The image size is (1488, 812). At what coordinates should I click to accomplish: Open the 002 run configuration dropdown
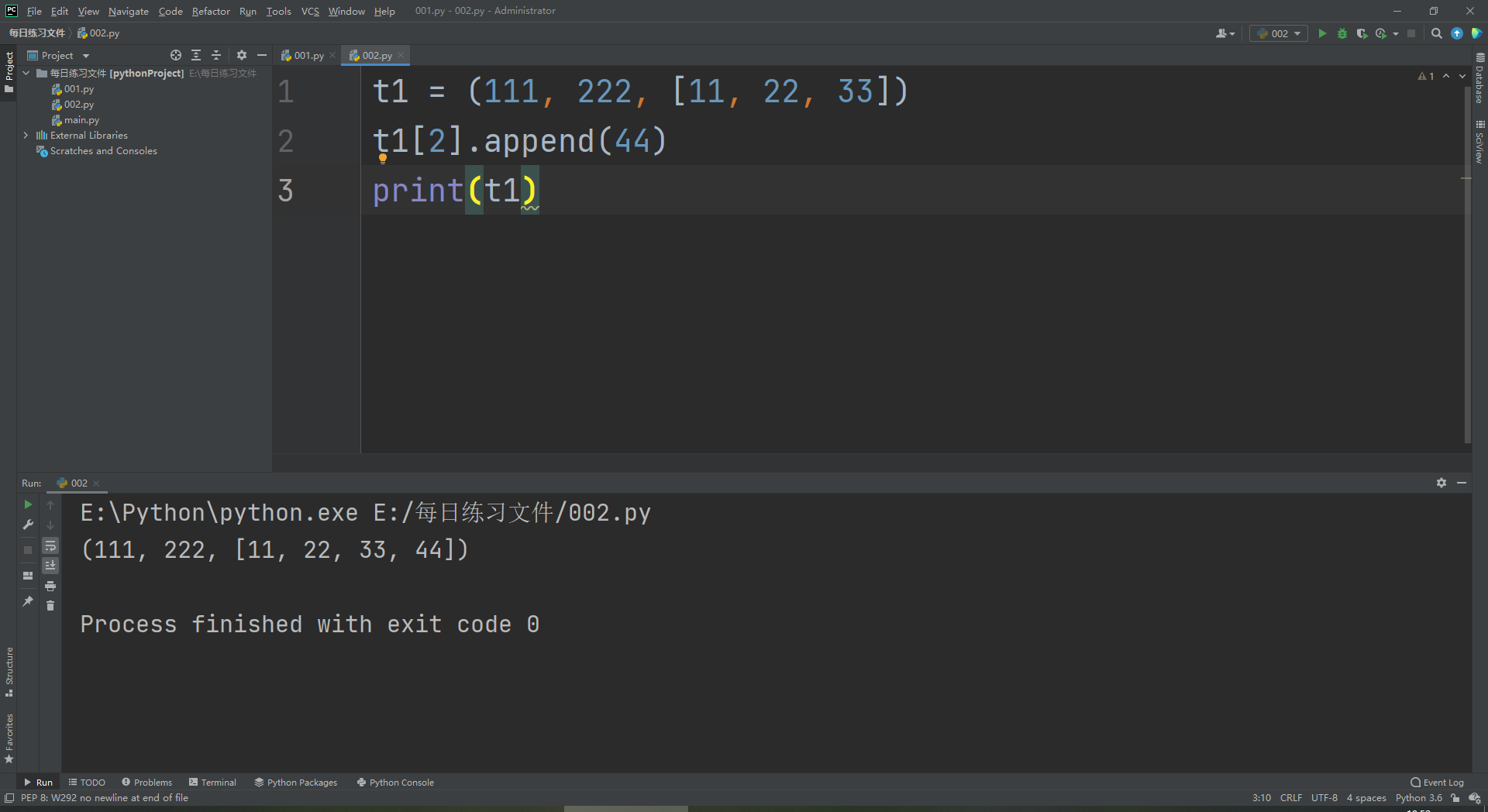coord(1279,33)
